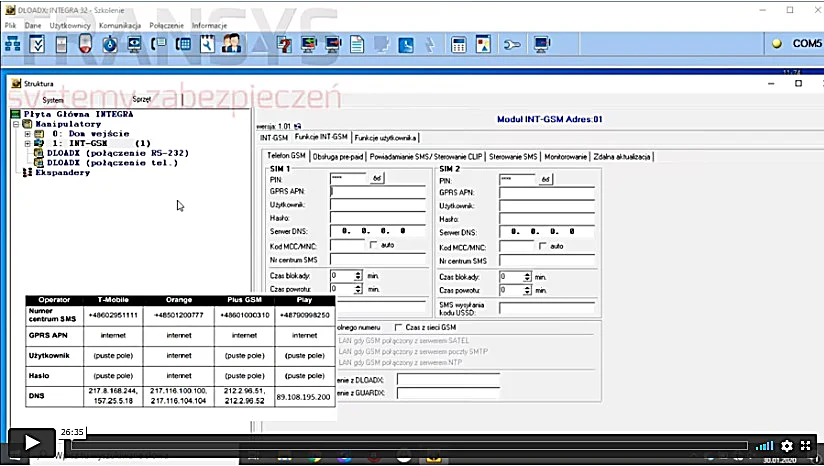
Task: Switch to the Sterowanie SMS tab
Action: [513, 157]
